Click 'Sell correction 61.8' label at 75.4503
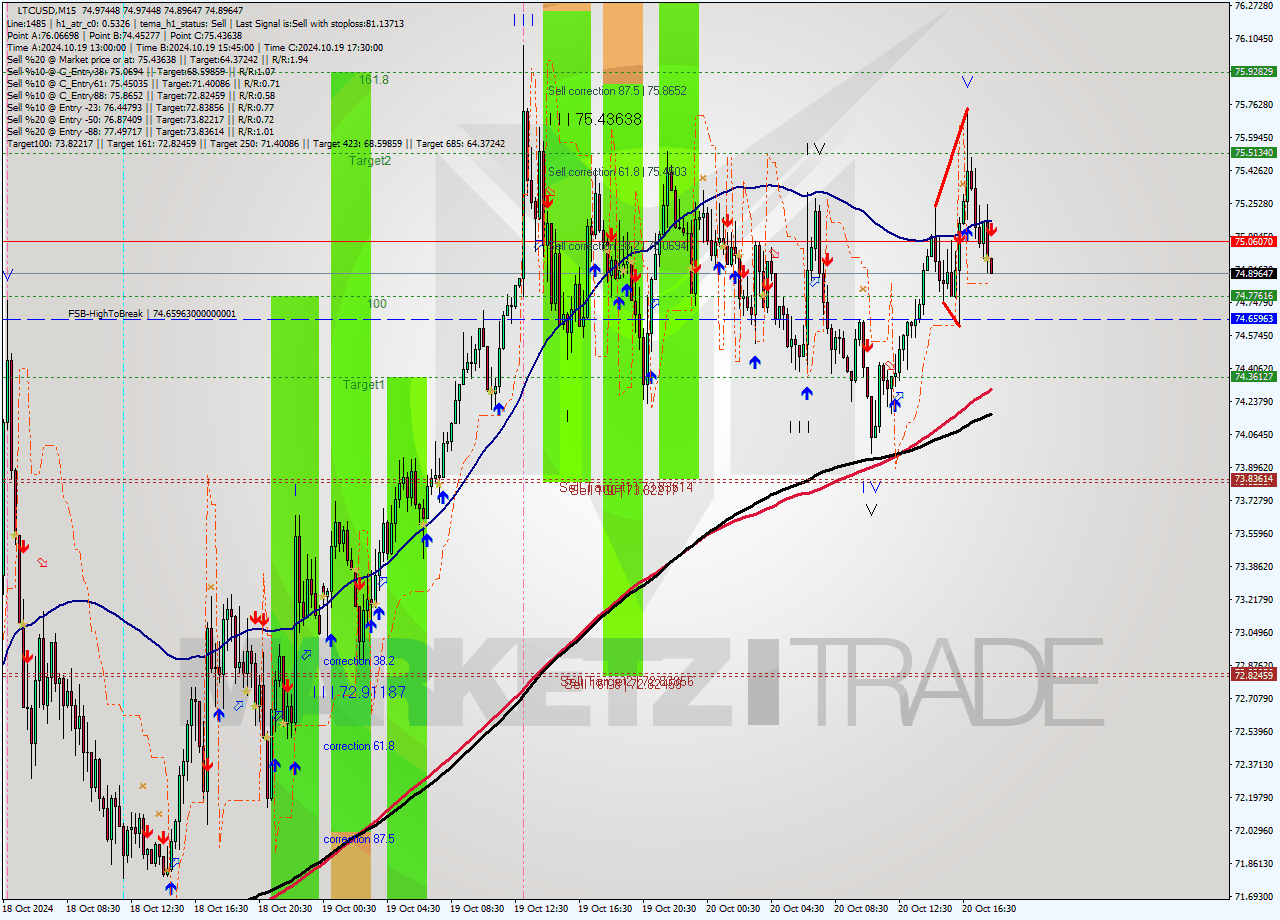 617,172
